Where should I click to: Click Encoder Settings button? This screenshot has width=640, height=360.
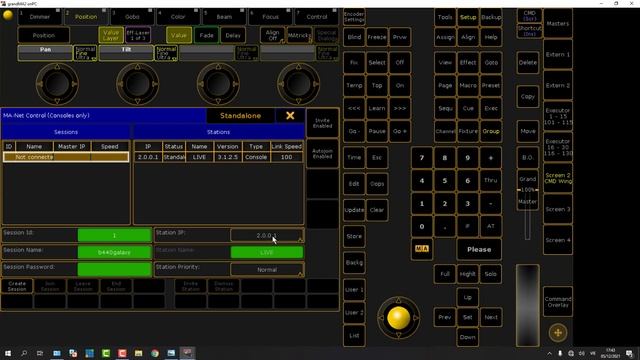tap(354, 17)
